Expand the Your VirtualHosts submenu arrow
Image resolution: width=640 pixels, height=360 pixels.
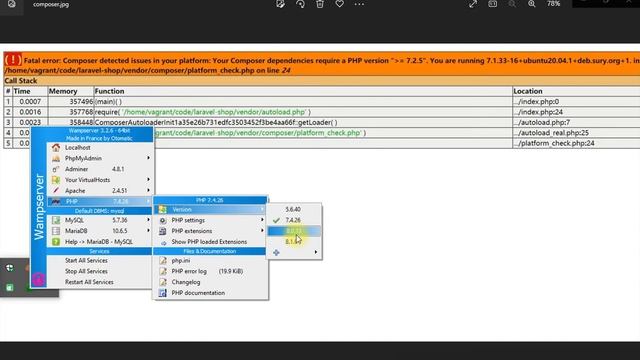(x=149, y=180)
